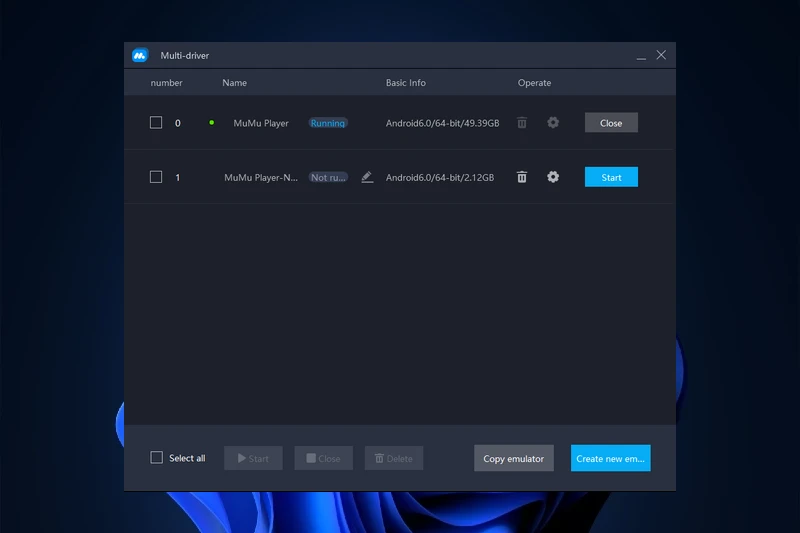Click the MuMu logo icon in title bar
Image resolution: width=800 pixels, height=533 pixels.
140,56
